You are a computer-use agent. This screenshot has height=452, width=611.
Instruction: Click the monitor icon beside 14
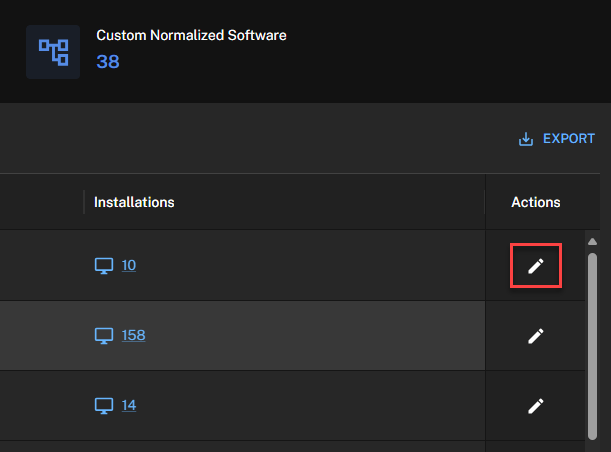pos(104,406)
